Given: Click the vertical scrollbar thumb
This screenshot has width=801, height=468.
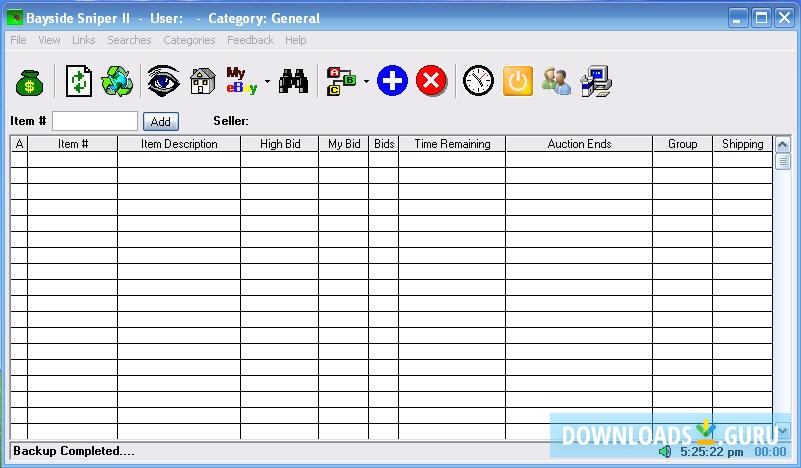Looking at the screenshot, I should [783, 162].
